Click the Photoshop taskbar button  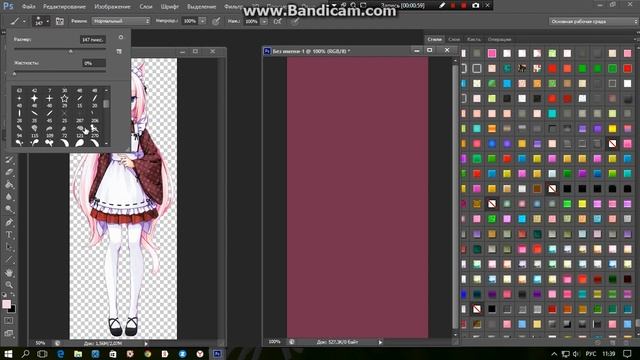(x=217, y=354)
